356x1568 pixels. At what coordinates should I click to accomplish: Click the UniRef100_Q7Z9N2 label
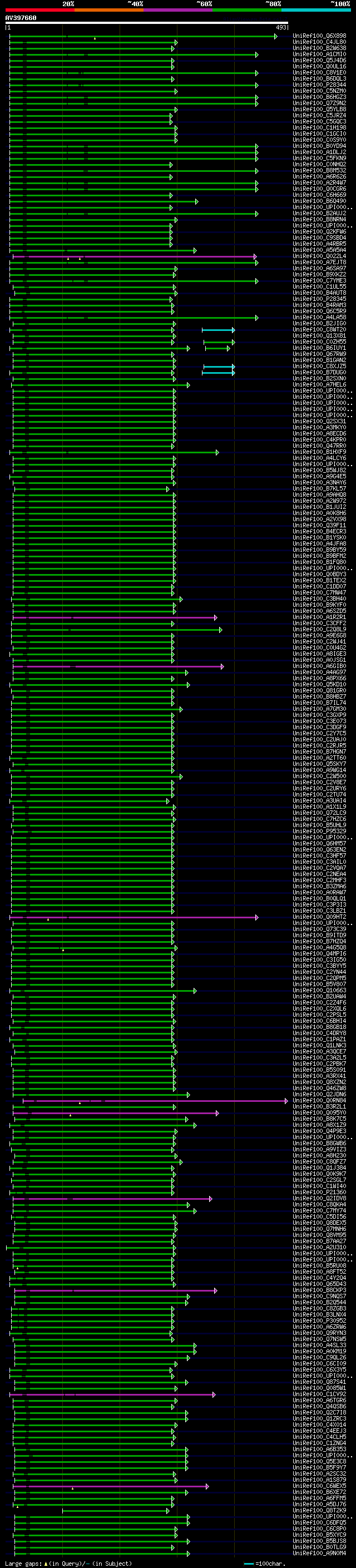point(319,103)
